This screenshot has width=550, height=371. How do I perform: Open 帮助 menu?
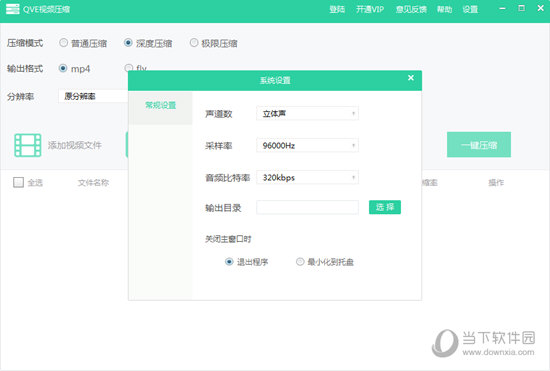[444, 9]
